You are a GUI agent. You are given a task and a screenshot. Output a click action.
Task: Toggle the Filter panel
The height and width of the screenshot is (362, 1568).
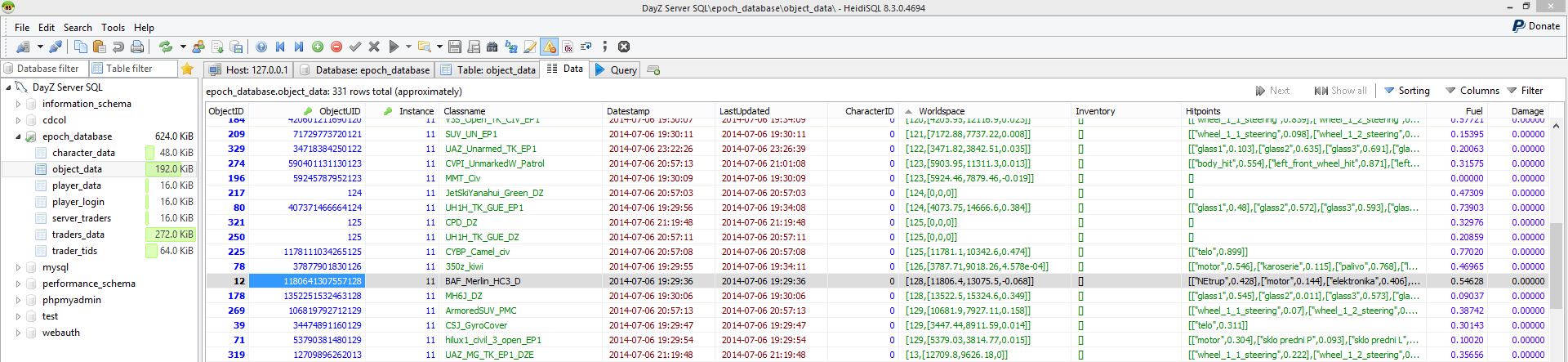(1526, 91)
